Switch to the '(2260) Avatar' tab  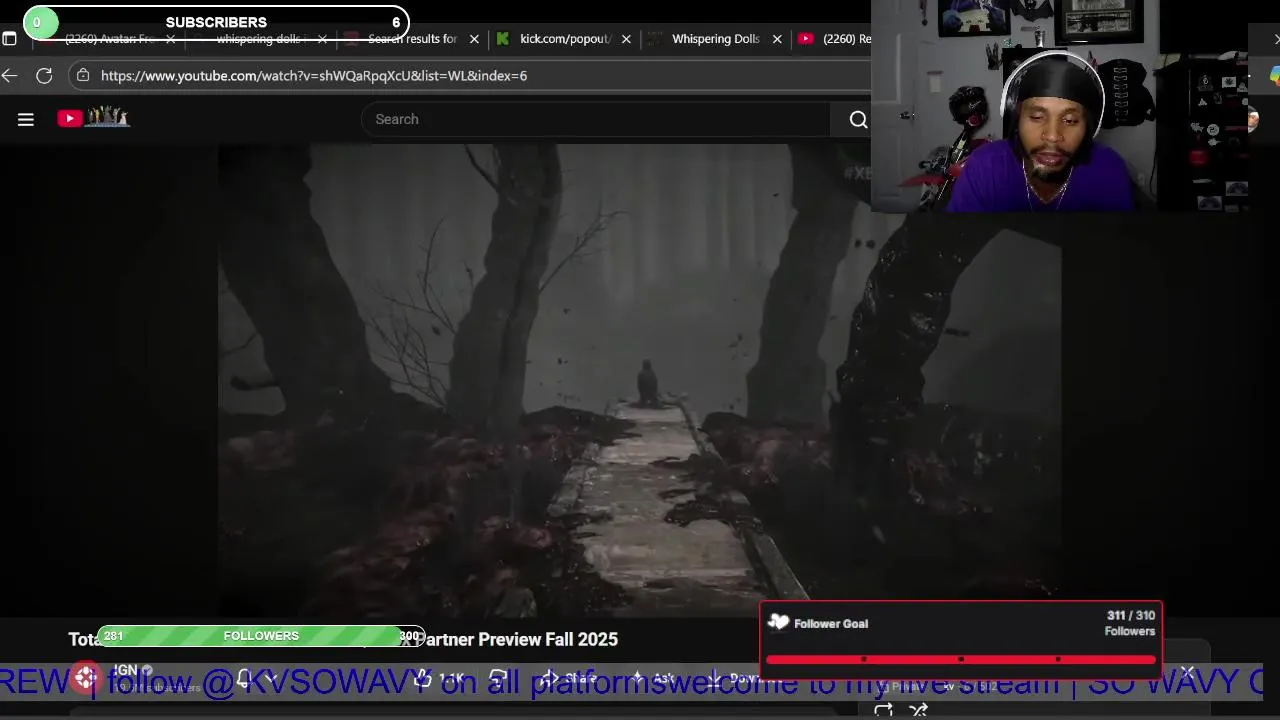pos(108,39)
